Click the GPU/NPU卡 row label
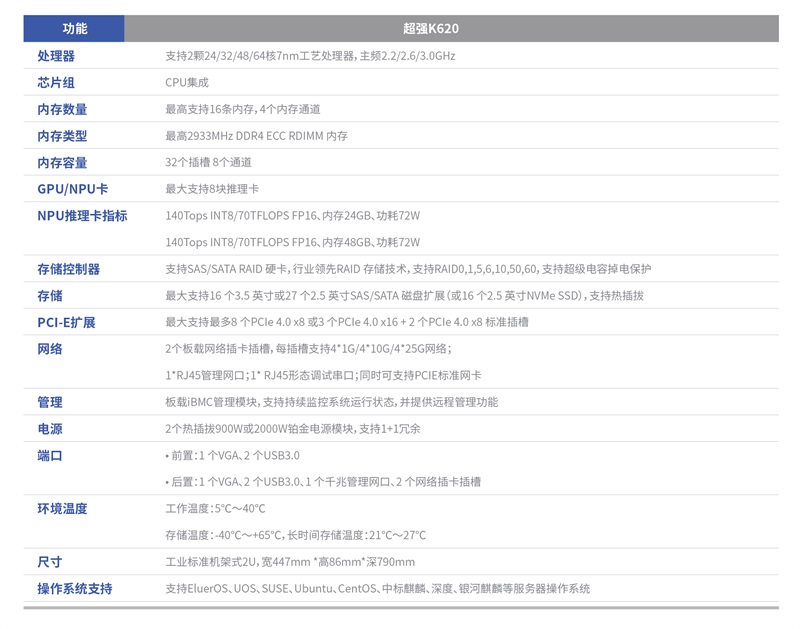Image resolution: width=800 pixels, height=629 pixels. (72, 189)
